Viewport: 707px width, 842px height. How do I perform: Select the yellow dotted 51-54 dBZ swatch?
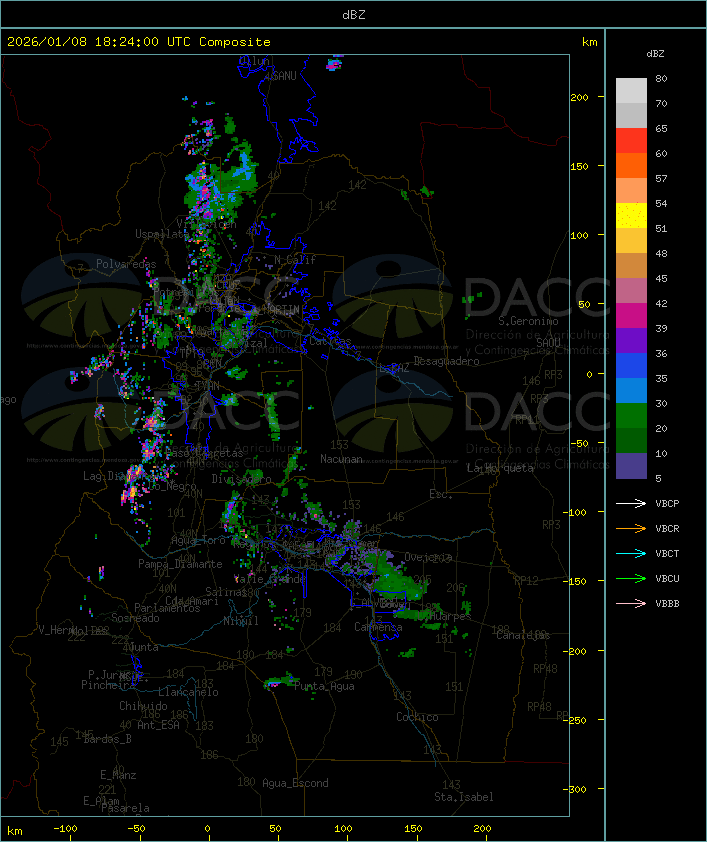[x=631, y=216]
